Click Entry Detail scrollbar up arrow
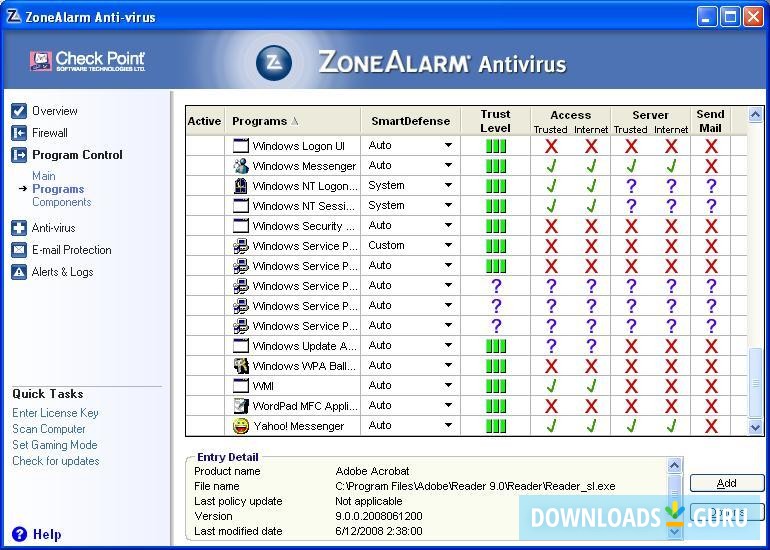770x550 pixels. tap(675, 465)
